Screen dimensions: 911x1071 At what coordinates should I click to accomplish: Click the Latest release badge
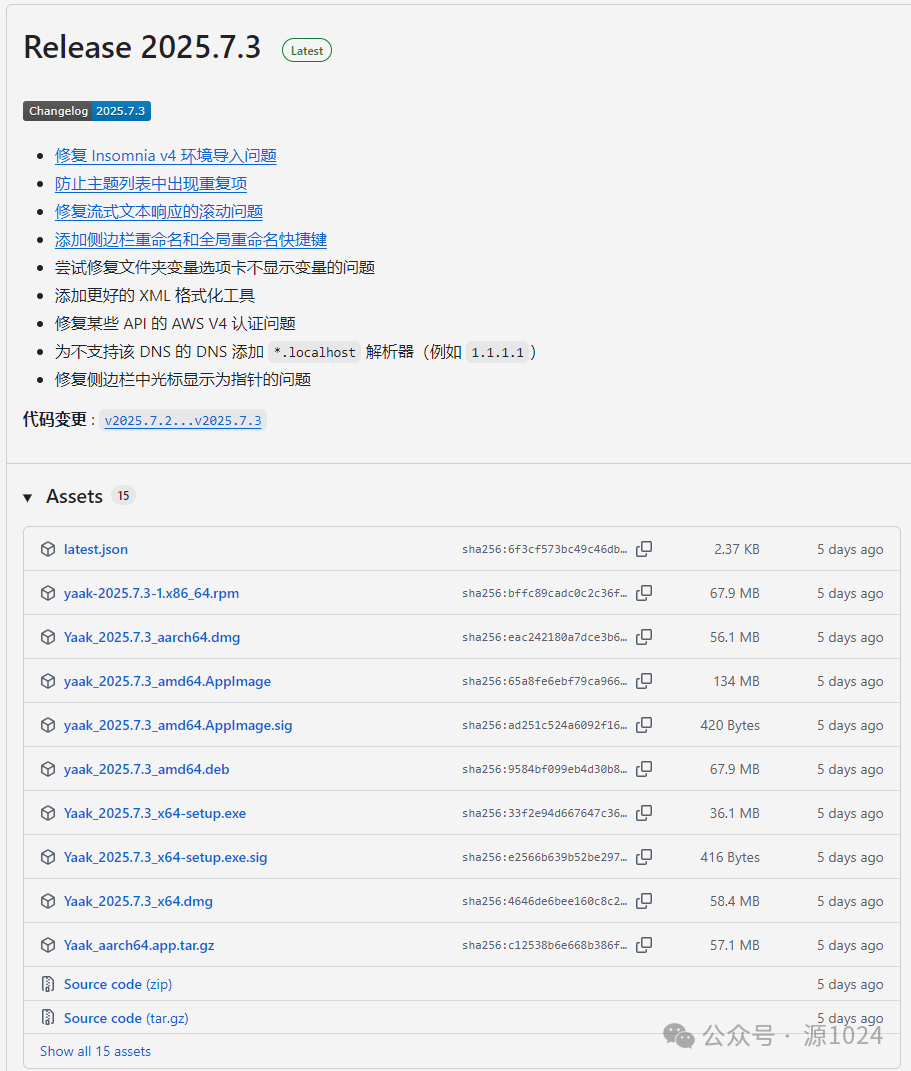(306, 49)
